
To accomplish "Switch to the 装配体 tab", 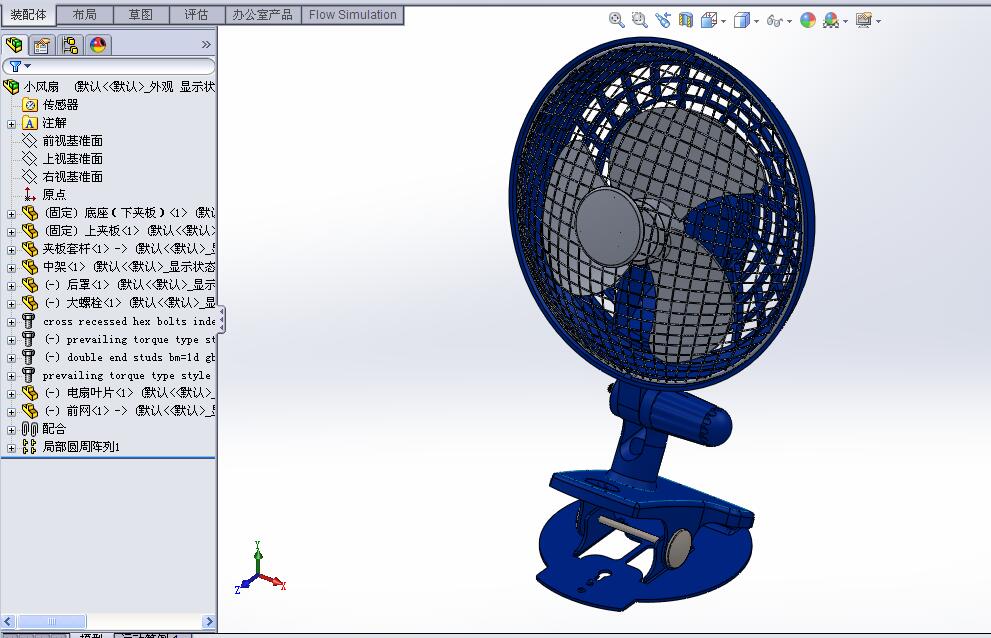I will (28, 15).
